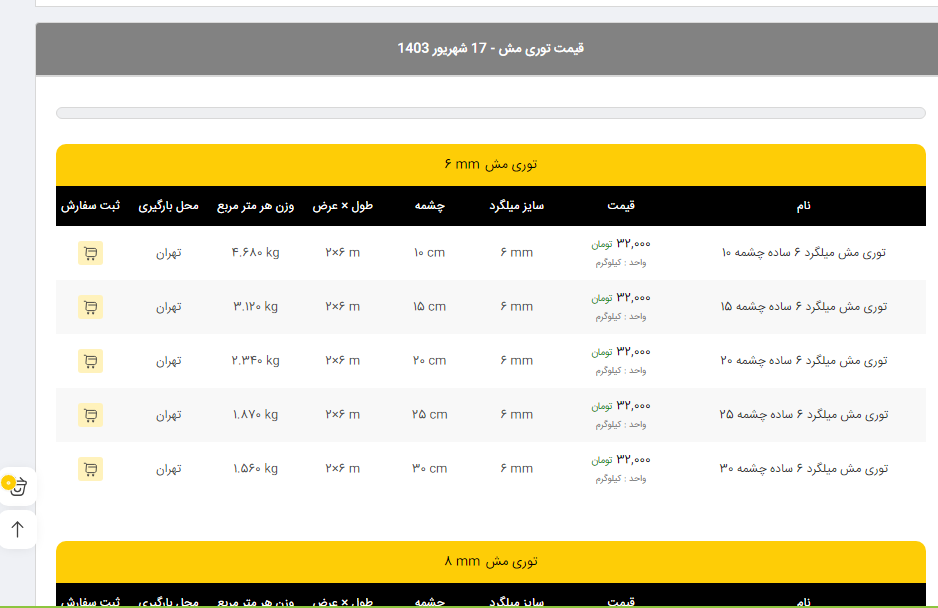Select the توری مش 6 mm yellow section title

(491, 164)
